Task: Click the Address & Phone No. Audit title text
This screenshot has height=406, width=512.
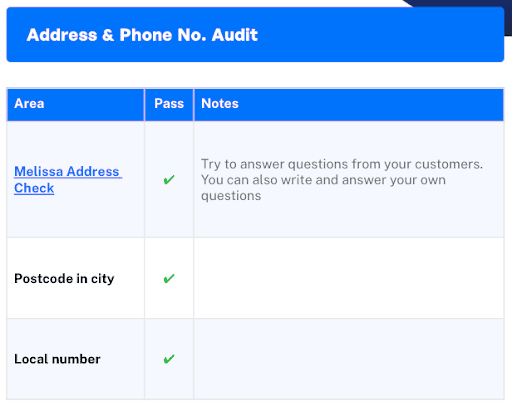Action: click(x=142, y=35)
